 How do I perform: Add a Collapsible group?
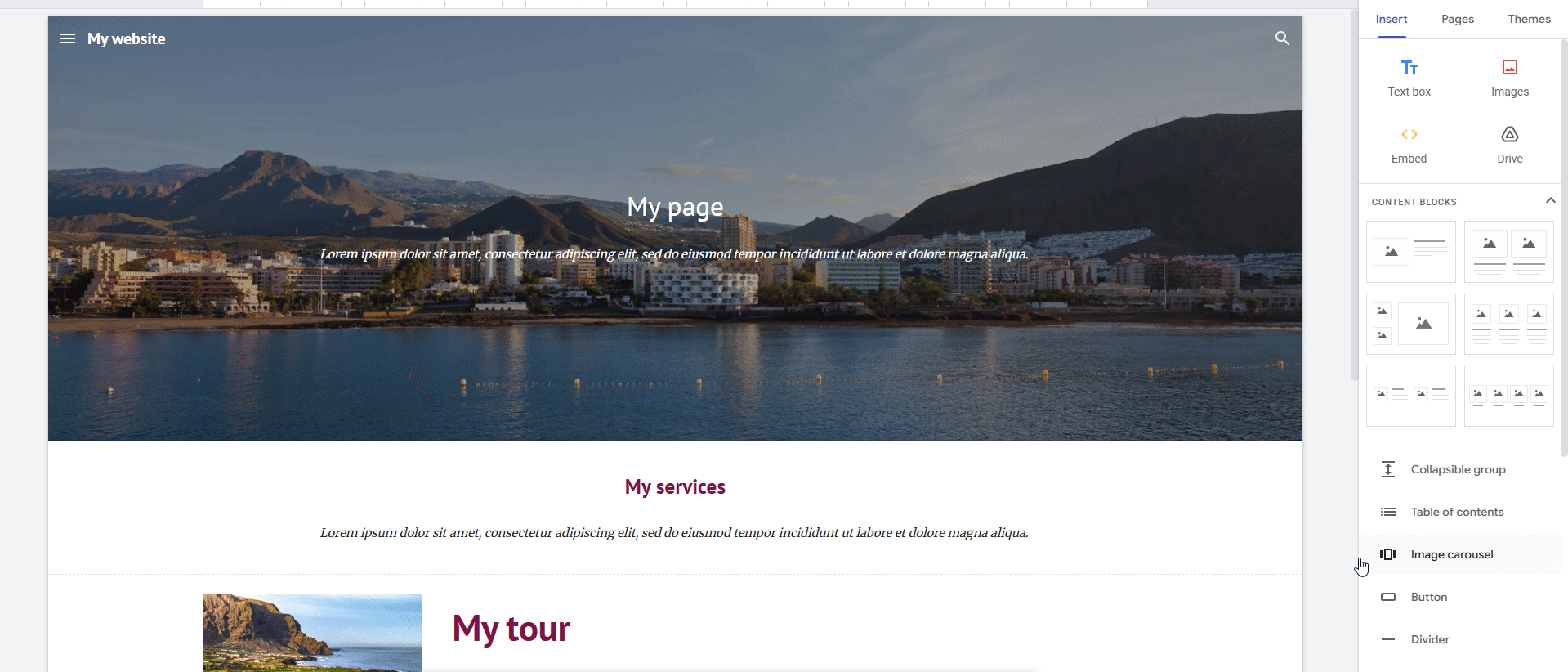point(1459,469)
